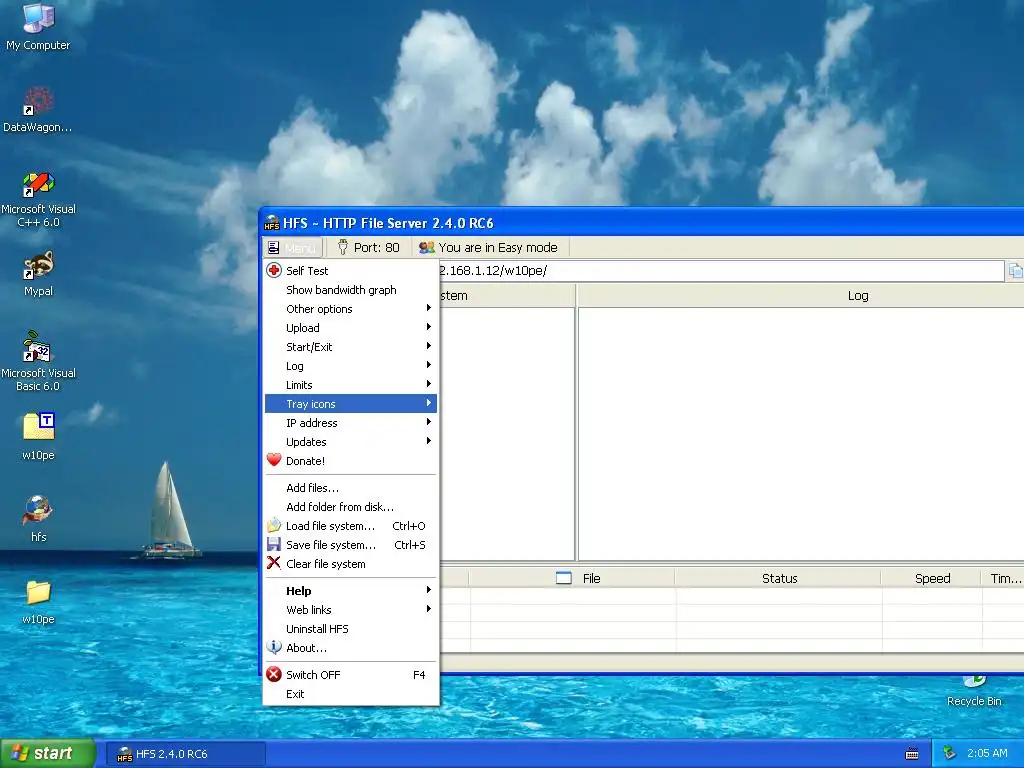
Task: Toggle the 'You are in Easy mode' button
Action: 490,248
